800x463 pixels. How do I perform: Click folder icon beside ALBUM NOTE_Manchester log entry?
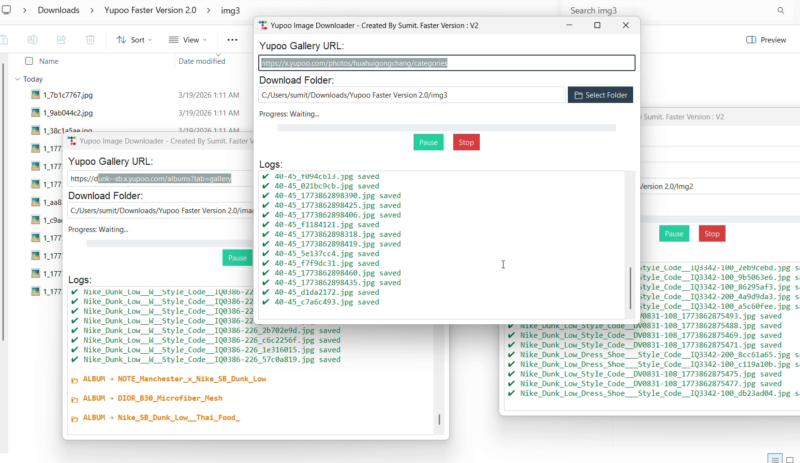pos(74,380)
